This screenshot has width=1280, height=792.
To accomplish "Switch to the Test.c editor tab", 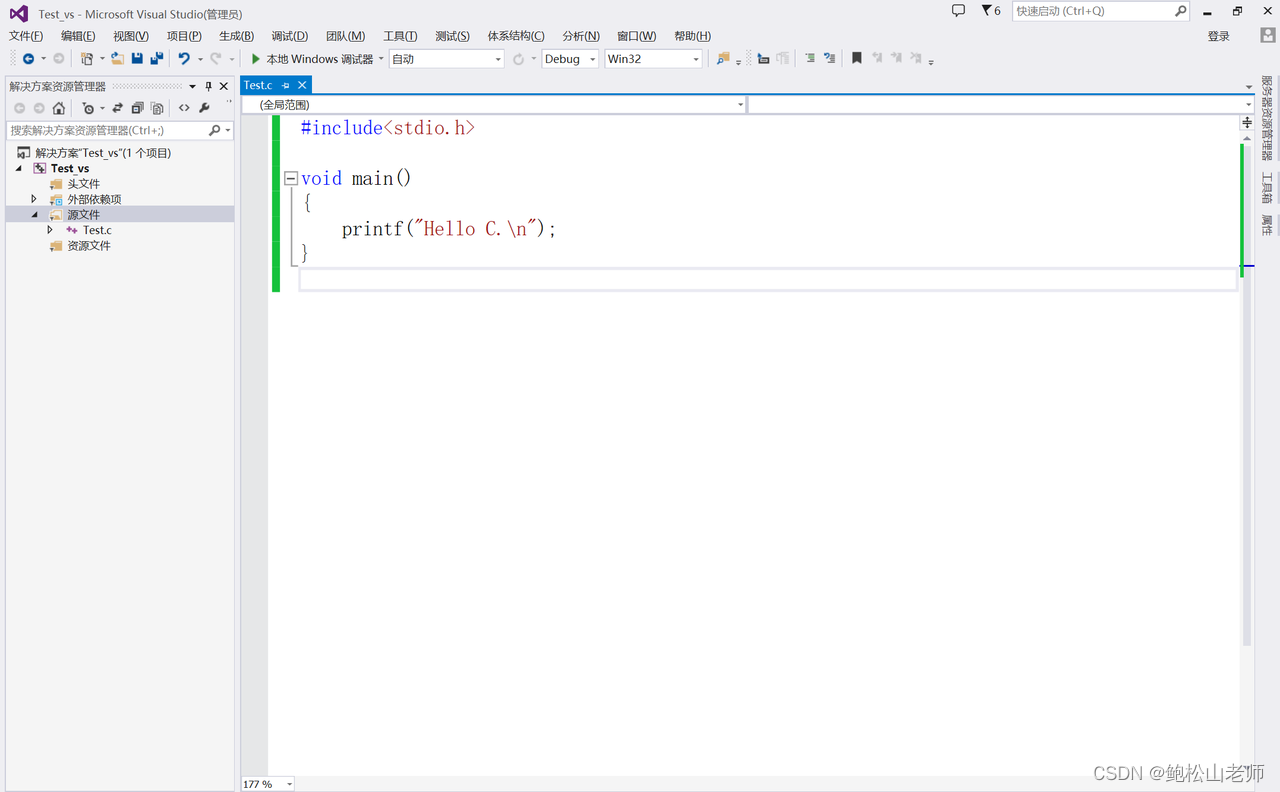I will 257,85.
